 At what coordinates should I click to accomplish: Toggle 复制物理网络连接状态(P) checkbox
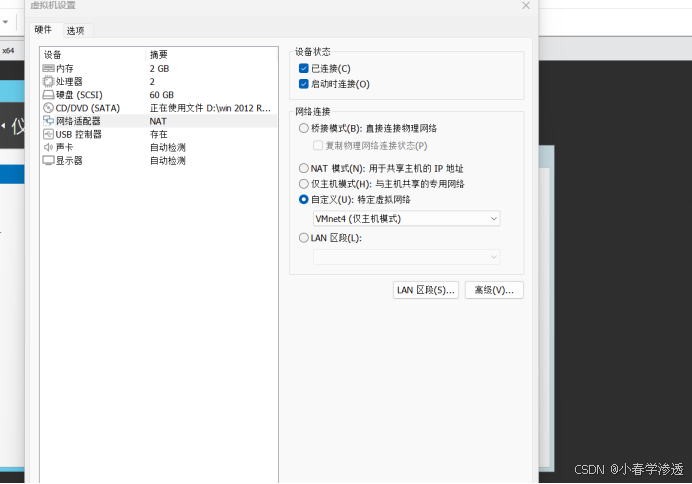(x=317, y=145)
